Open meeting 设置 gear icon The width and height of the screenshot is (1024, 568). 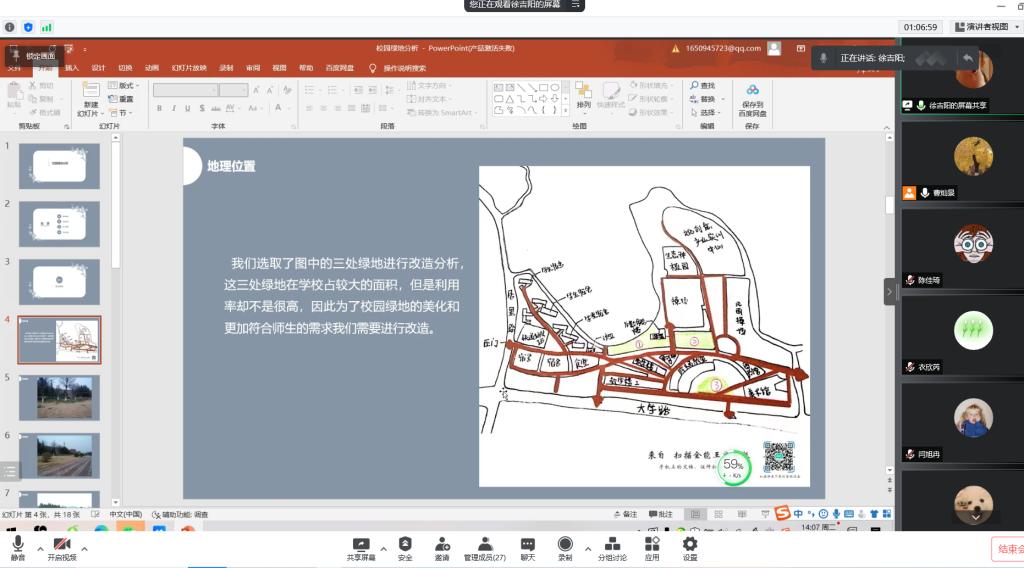pos(690,544)
